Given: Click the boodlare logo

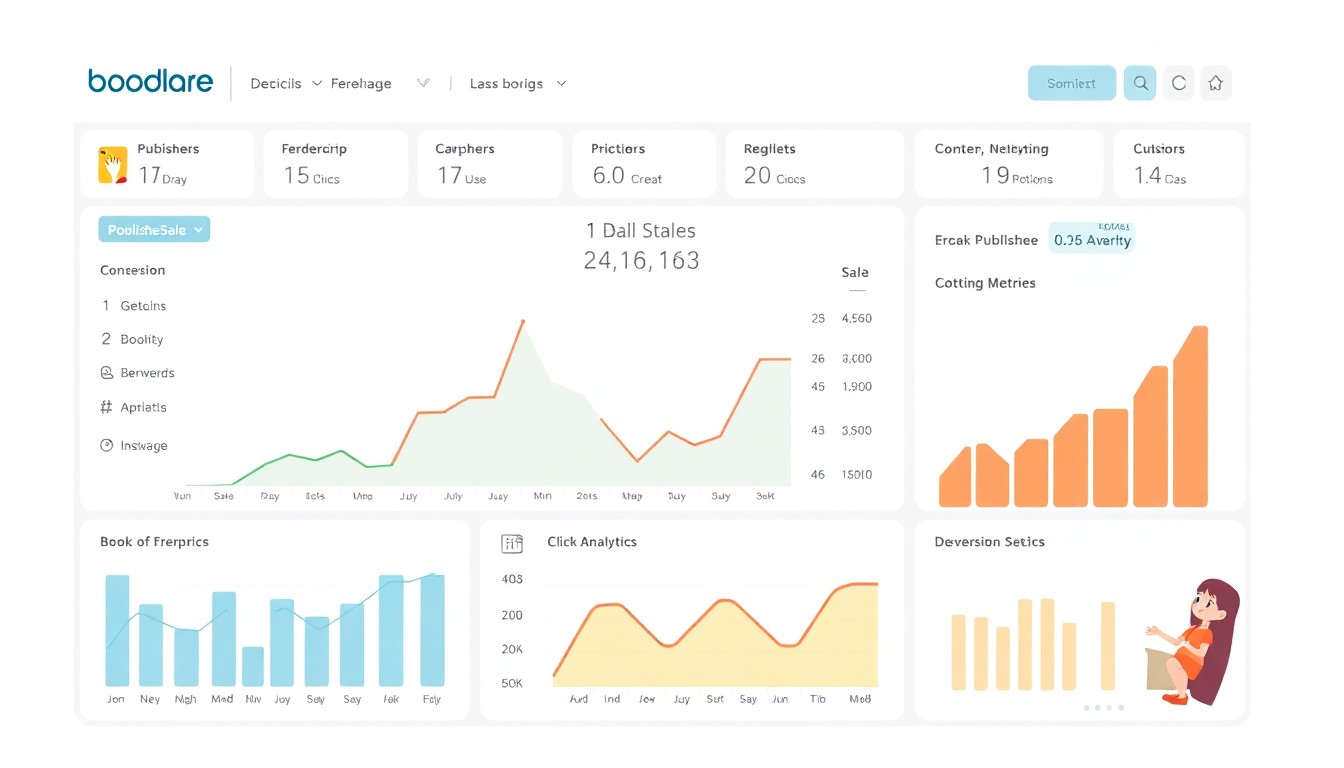Looking at the screenshot, I should (x=150, y=81).
